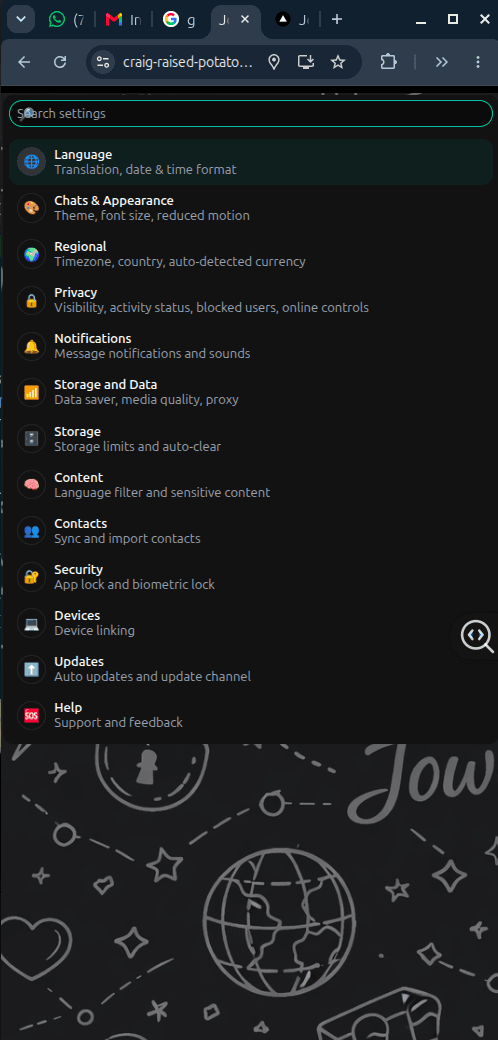Open the extensions puzzle icon
498x1040 pixels.
389,62
